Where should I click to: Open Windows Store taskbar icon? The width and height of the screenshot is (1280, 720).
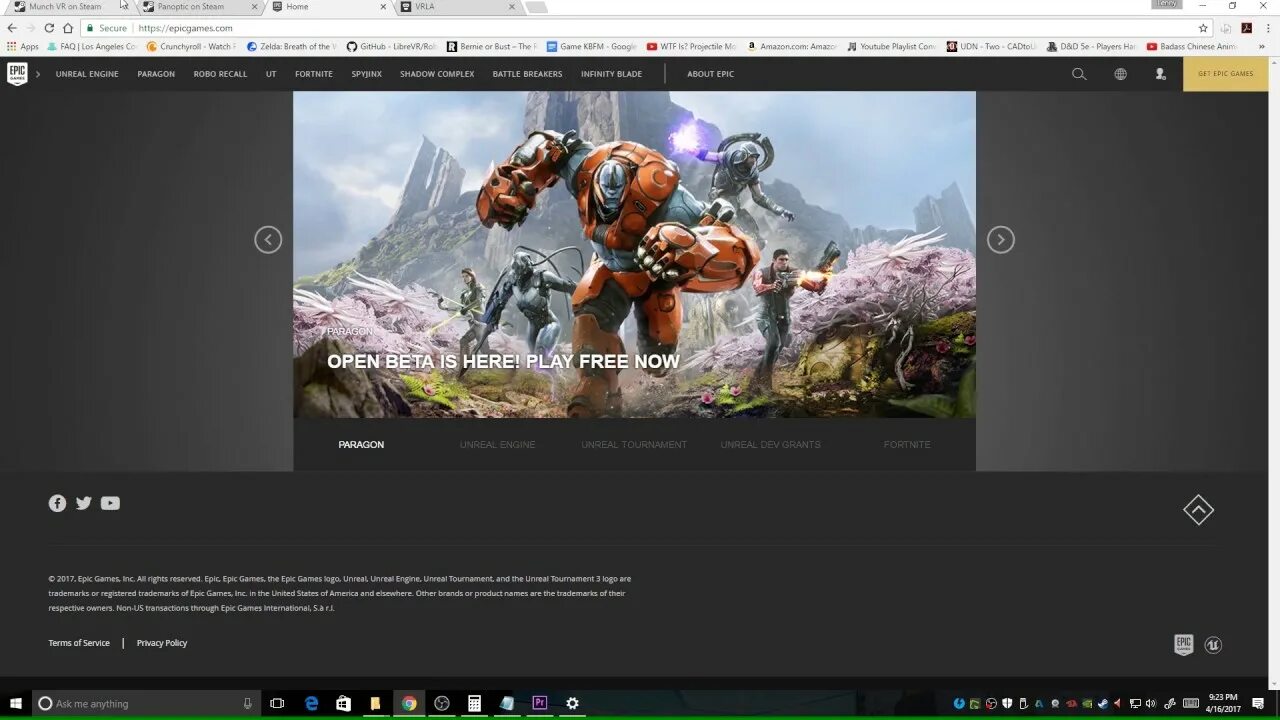point(344,703)
